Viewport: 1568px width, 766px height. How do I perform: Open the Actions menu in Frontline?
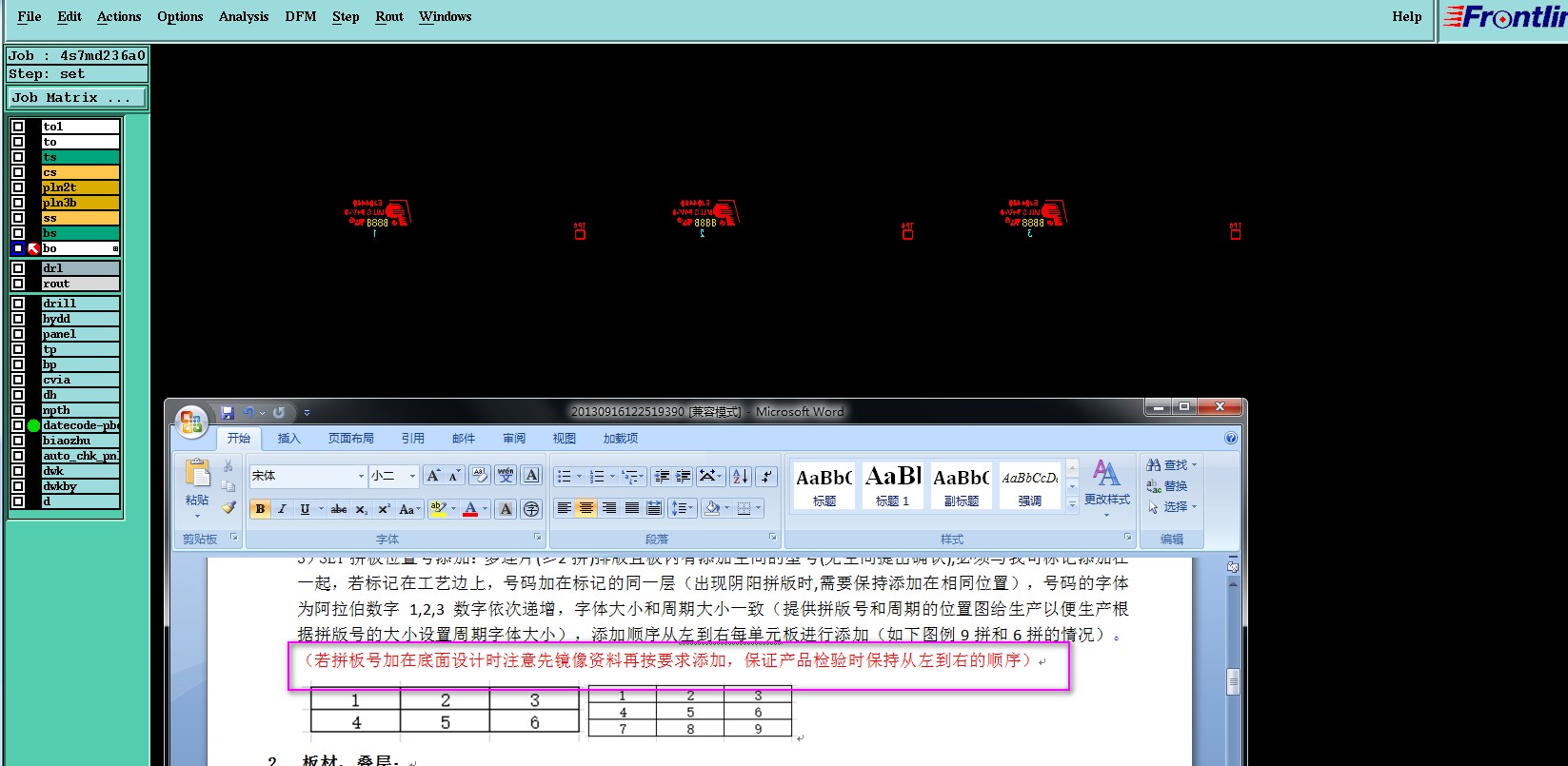(118, 16)
